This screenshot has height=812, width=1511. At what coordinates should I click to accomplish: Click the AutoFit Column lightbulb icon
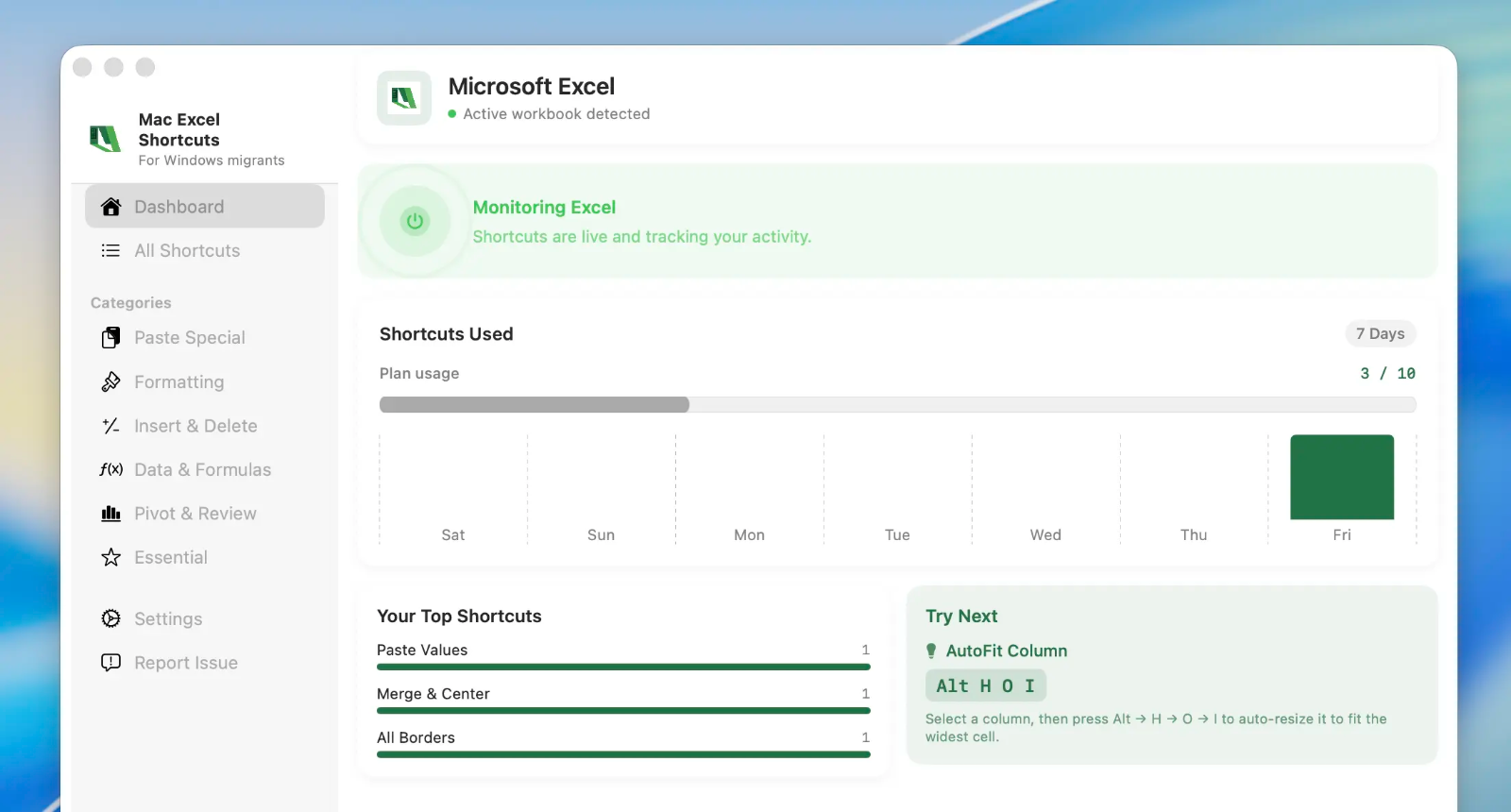pyautogui.click(x=931, y=651)
